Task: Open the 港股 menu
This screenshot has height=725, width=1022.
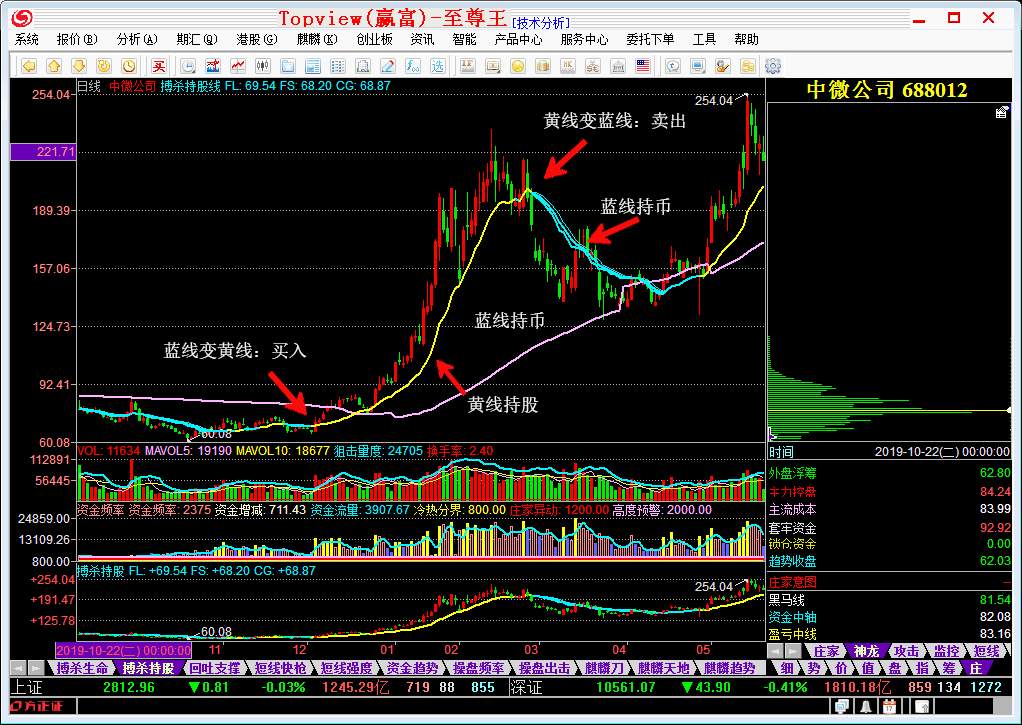Action: click(x=256, y=40)
